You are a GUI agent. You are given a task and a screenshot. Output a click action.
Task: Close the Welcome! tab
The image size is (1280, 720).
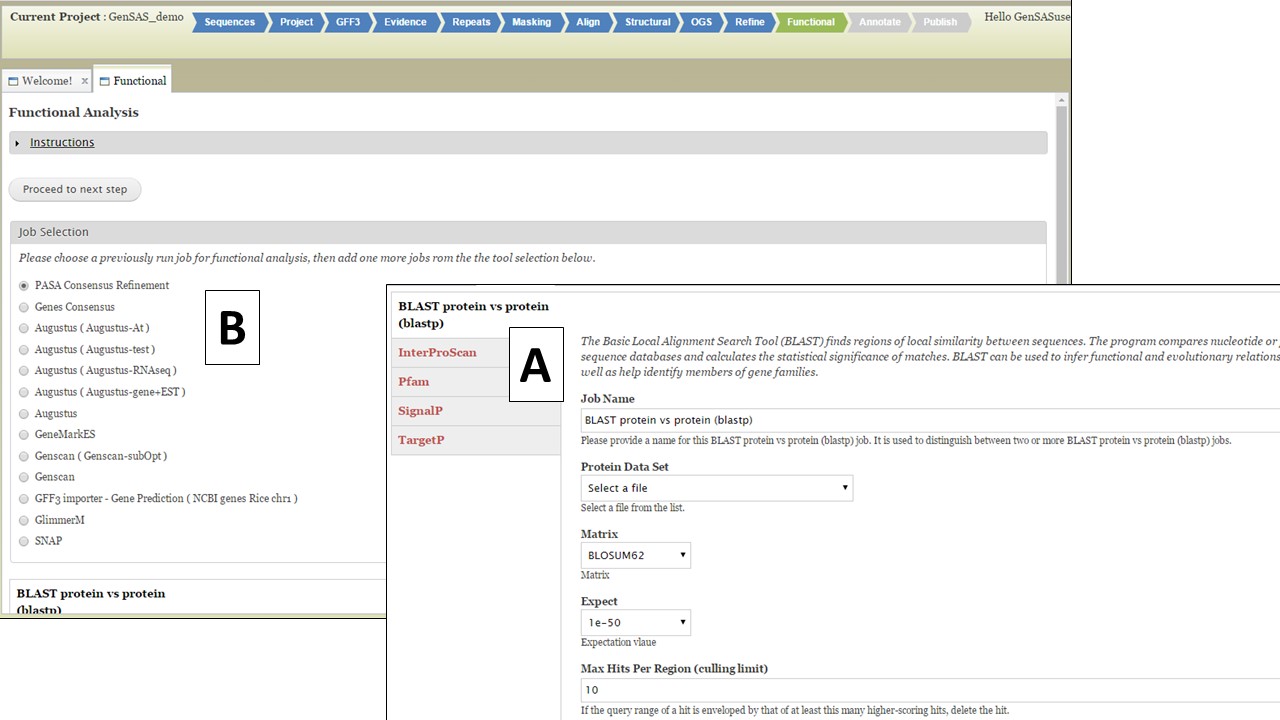84,81
